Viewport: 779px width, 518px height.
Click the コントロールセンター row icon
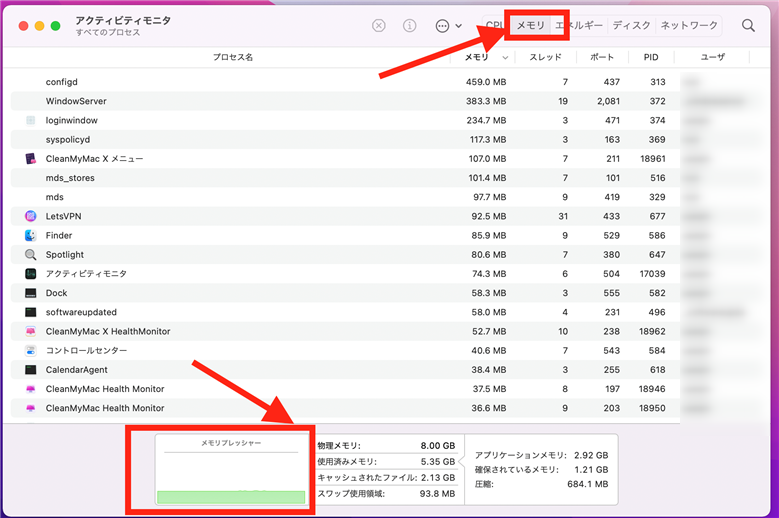coord(30,351)
